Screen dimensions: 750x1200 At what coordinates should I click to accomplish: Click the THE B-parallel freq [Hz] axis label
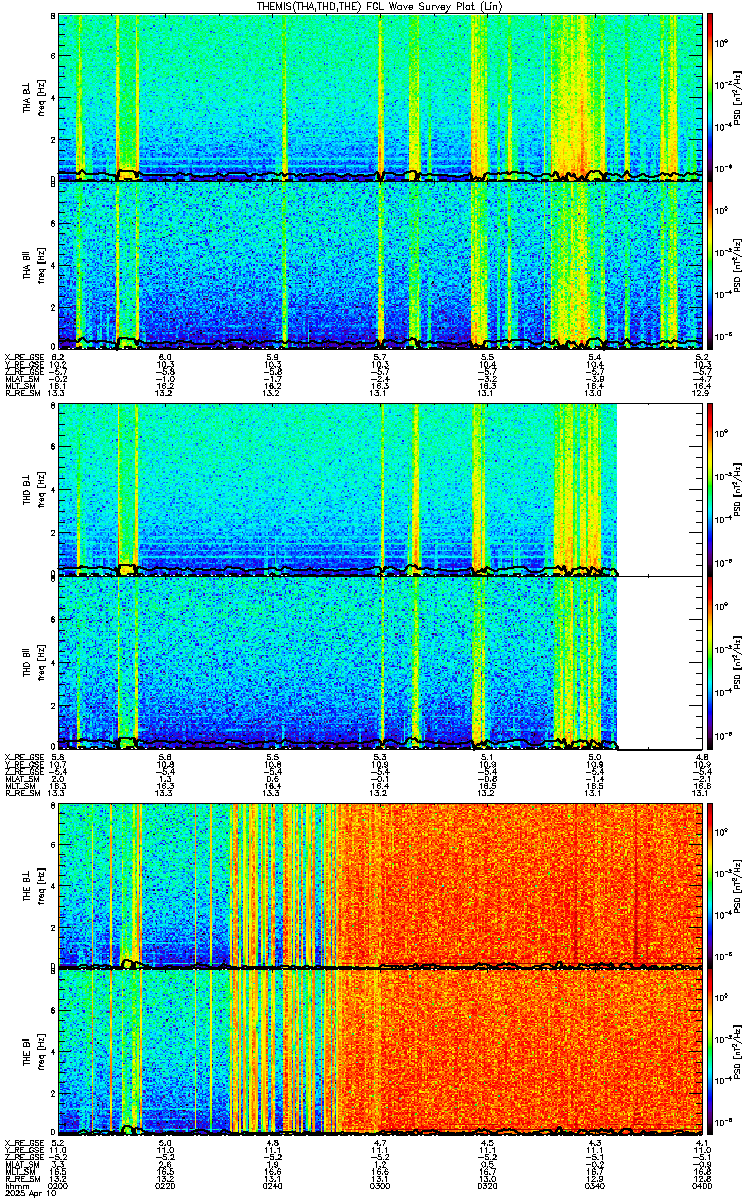coord(40,1053)
